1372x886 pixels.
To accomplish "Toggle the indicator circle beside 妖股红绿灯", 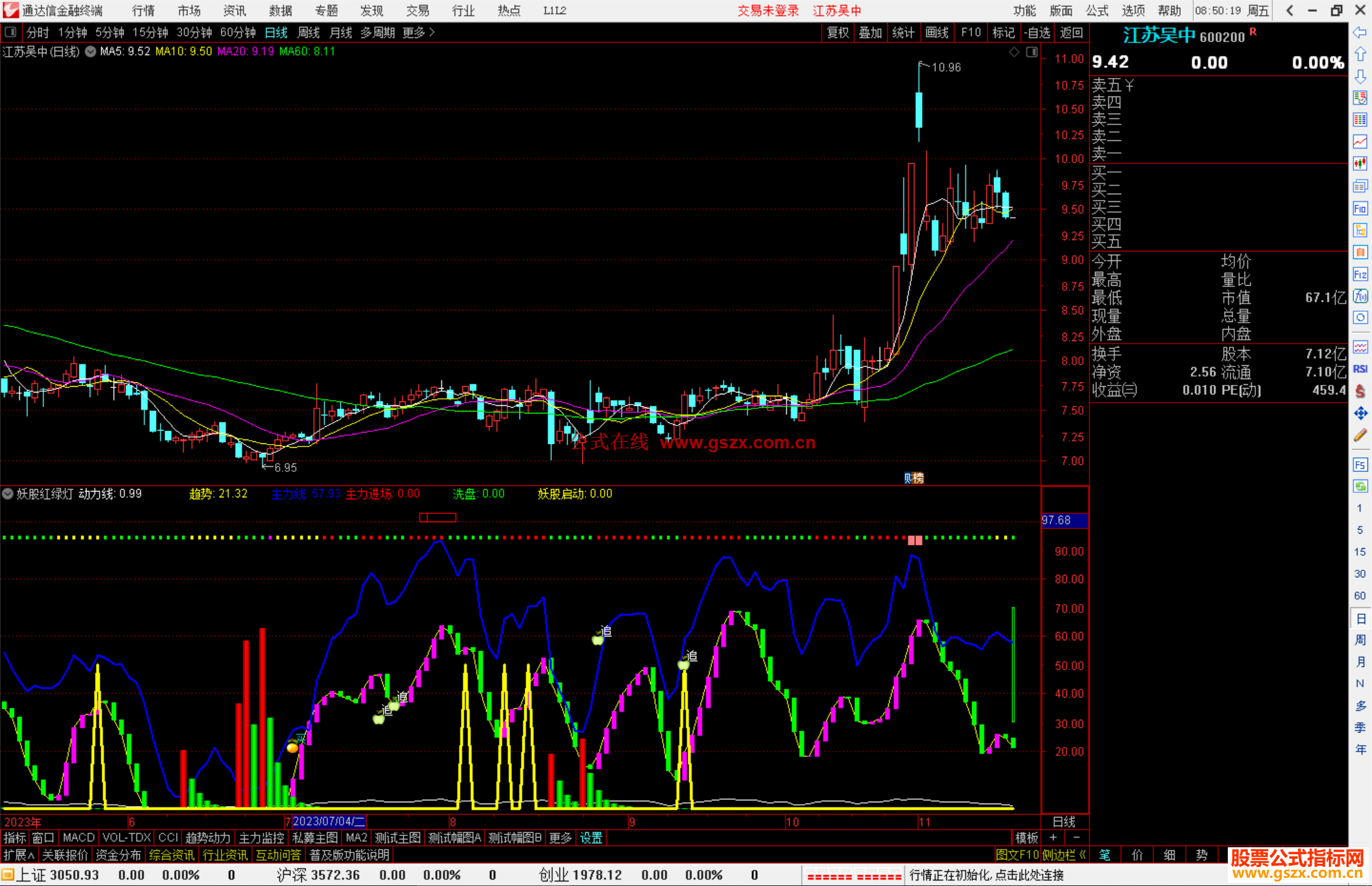I will (8, 493).
